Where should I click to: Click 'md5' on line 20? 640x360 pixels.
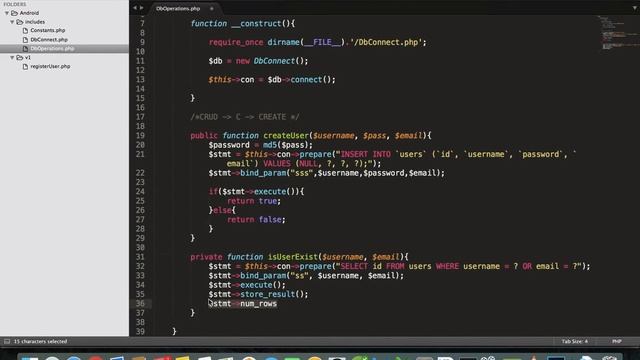point(269,145)
